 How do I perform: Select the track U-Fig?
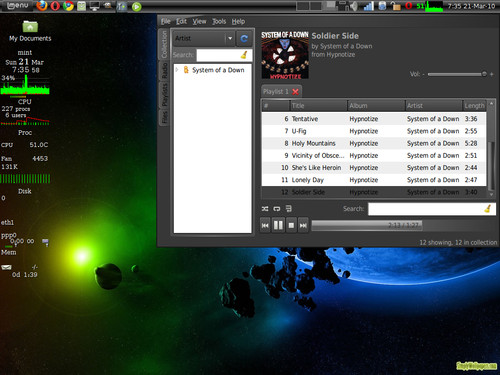pos(374,131)
